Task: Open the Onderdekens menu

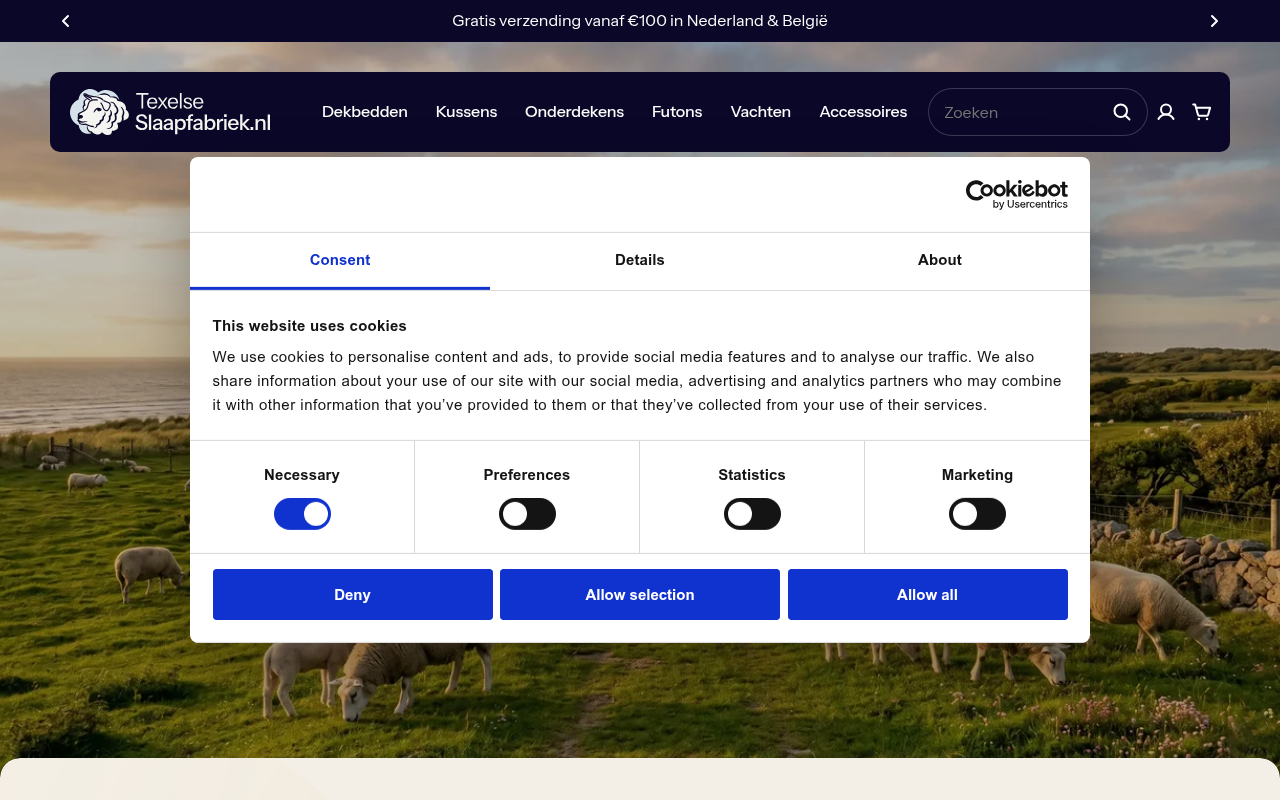Action: click(574, 112)
